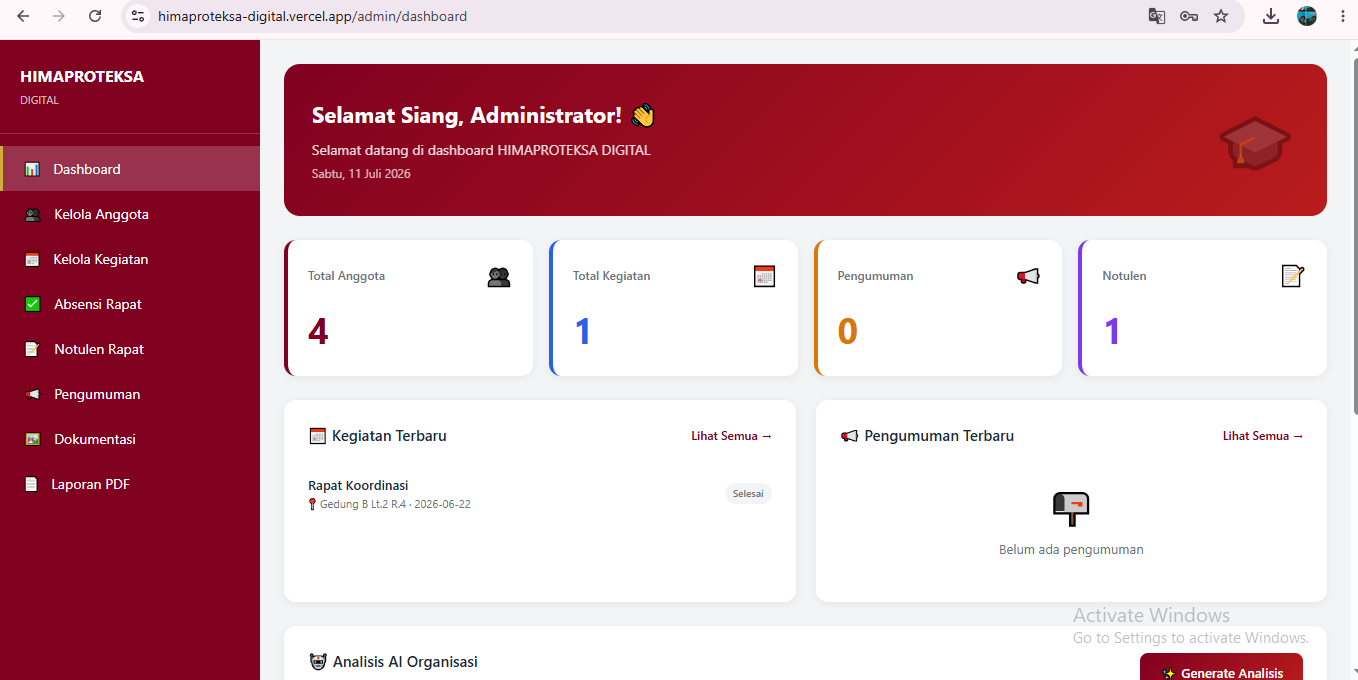Click the Dokumentasi picture icon
The image size is (1358, 680).
[32, 439]
